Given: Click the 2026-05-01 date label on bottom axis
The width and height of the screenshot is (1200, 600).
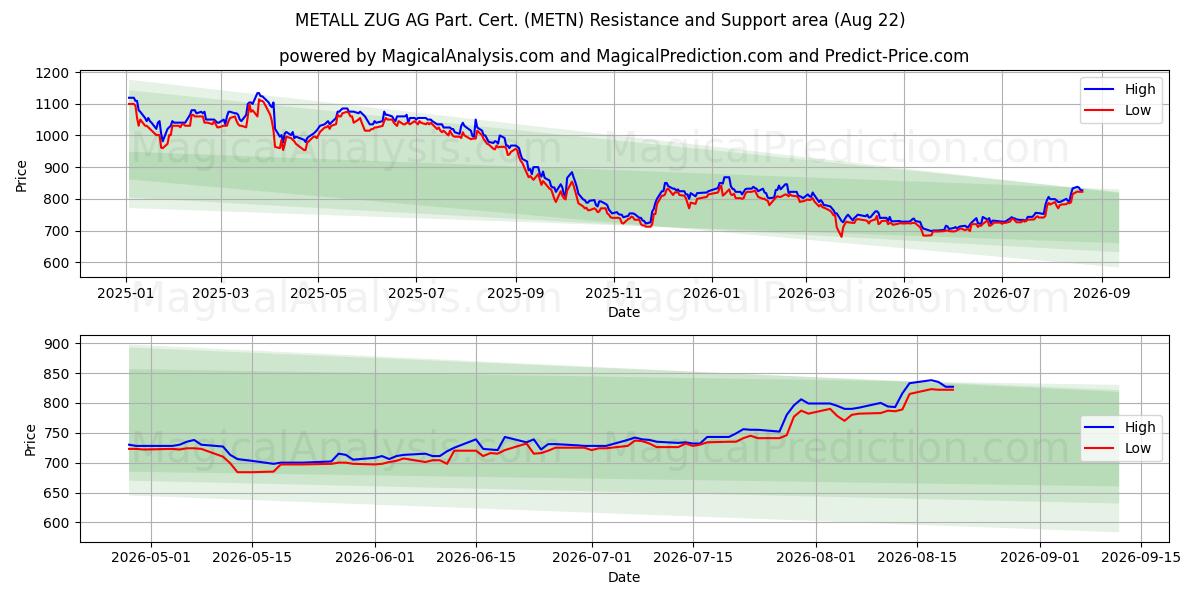Looking at the screenshot, I should pos(152,560).
